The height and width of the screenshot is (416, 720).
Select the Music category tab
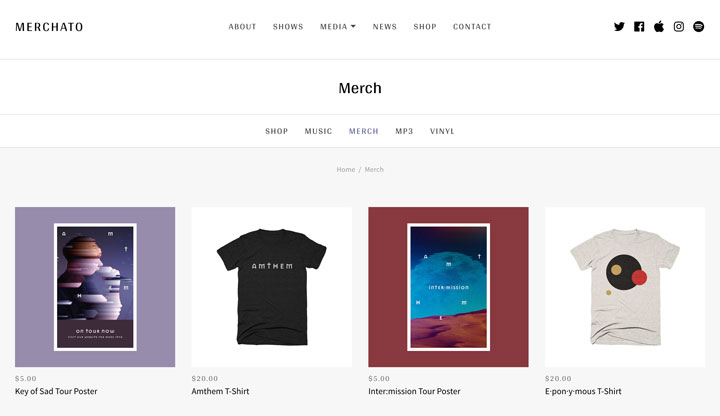click(318, 131)
